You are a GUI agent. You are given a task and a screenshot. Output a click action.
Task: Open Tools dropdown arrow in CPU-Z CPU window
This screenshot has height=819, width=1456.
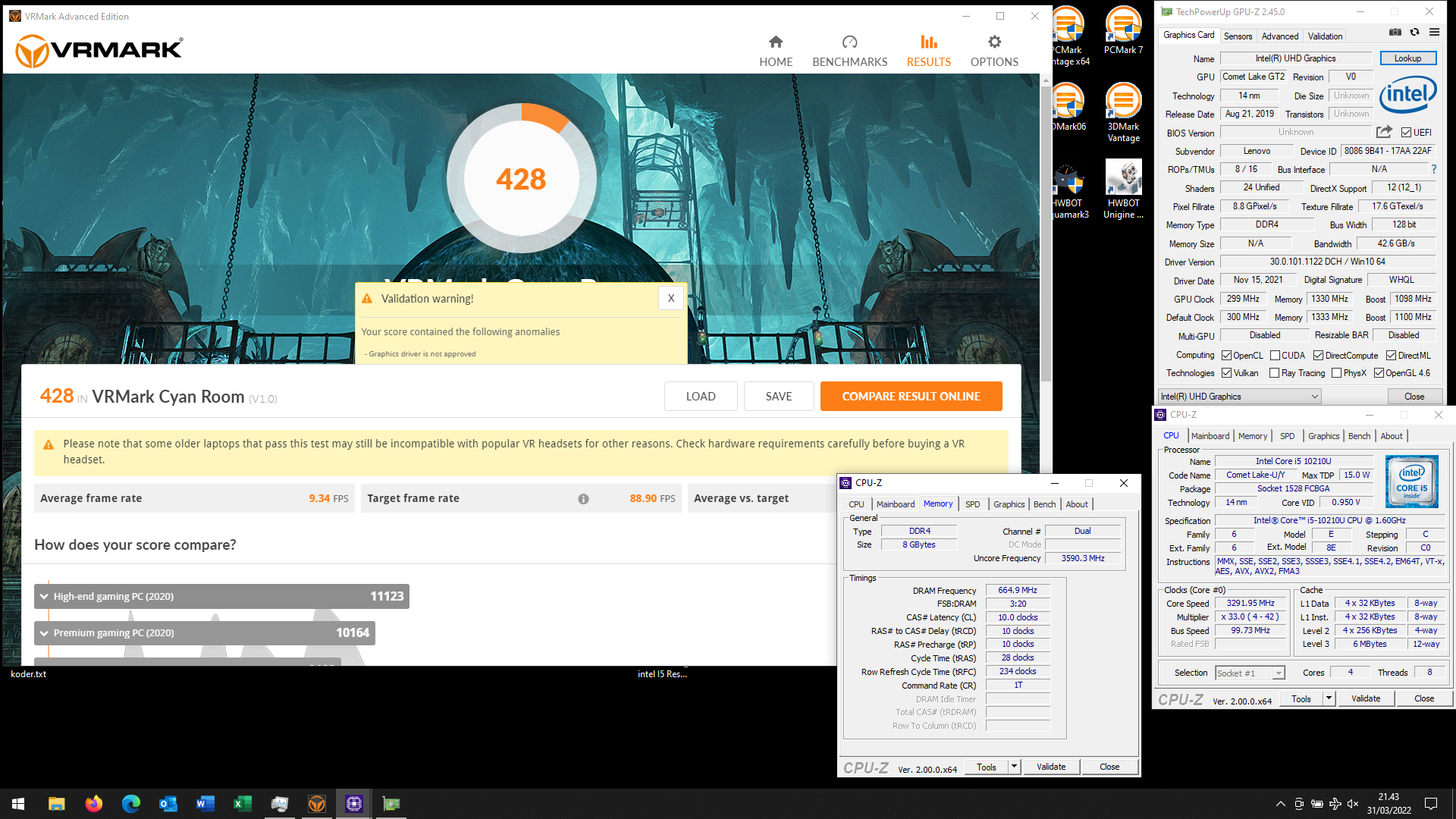click(x=1329, y=698)
